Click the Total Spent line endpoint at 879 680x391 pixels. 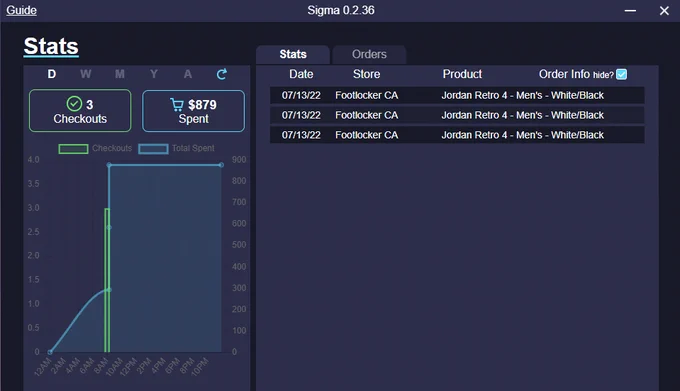[221, 165]
